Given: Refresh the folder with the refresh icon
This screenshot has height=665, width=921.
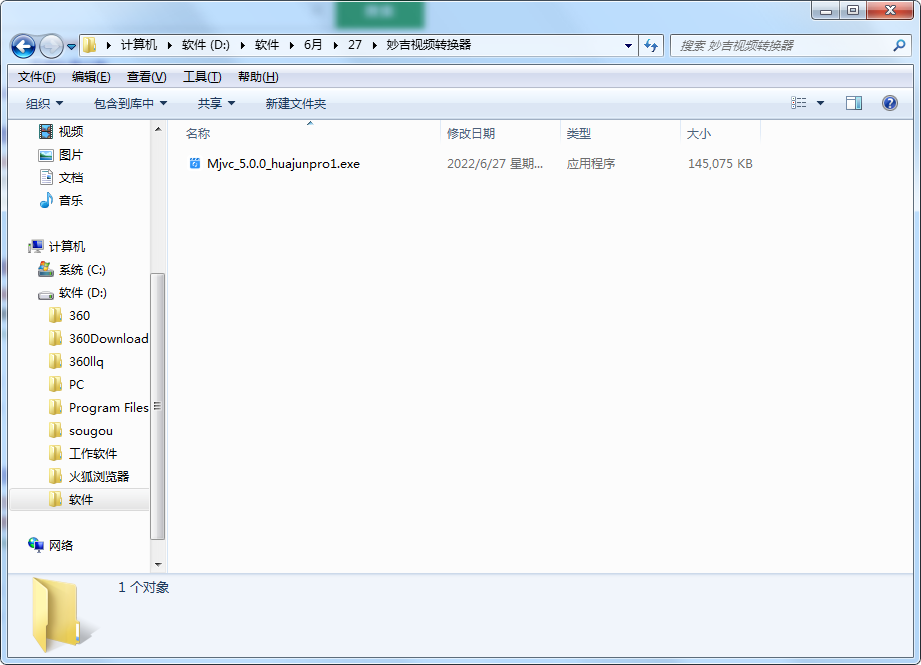Looking at the screenshot, I should coord(651,45).
